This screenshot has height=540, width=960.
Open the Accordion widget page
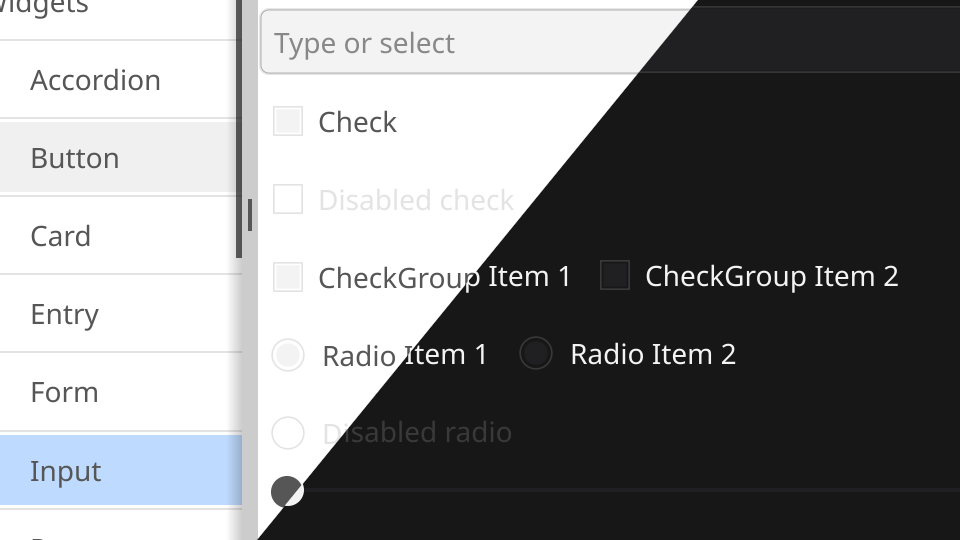coord(121,80)
